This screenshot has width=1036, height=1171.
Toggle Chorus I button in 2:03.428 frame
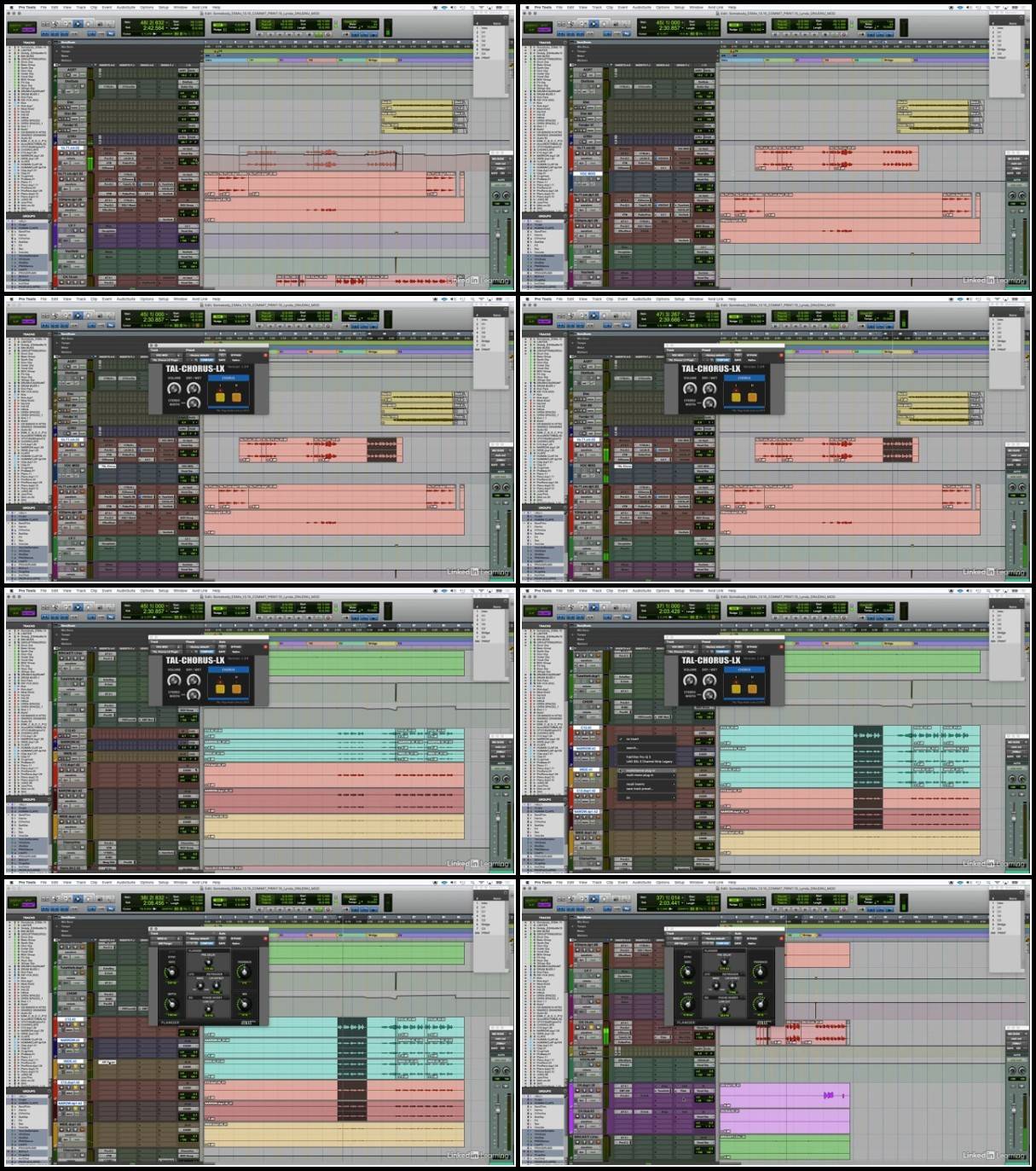click(736, 687)
